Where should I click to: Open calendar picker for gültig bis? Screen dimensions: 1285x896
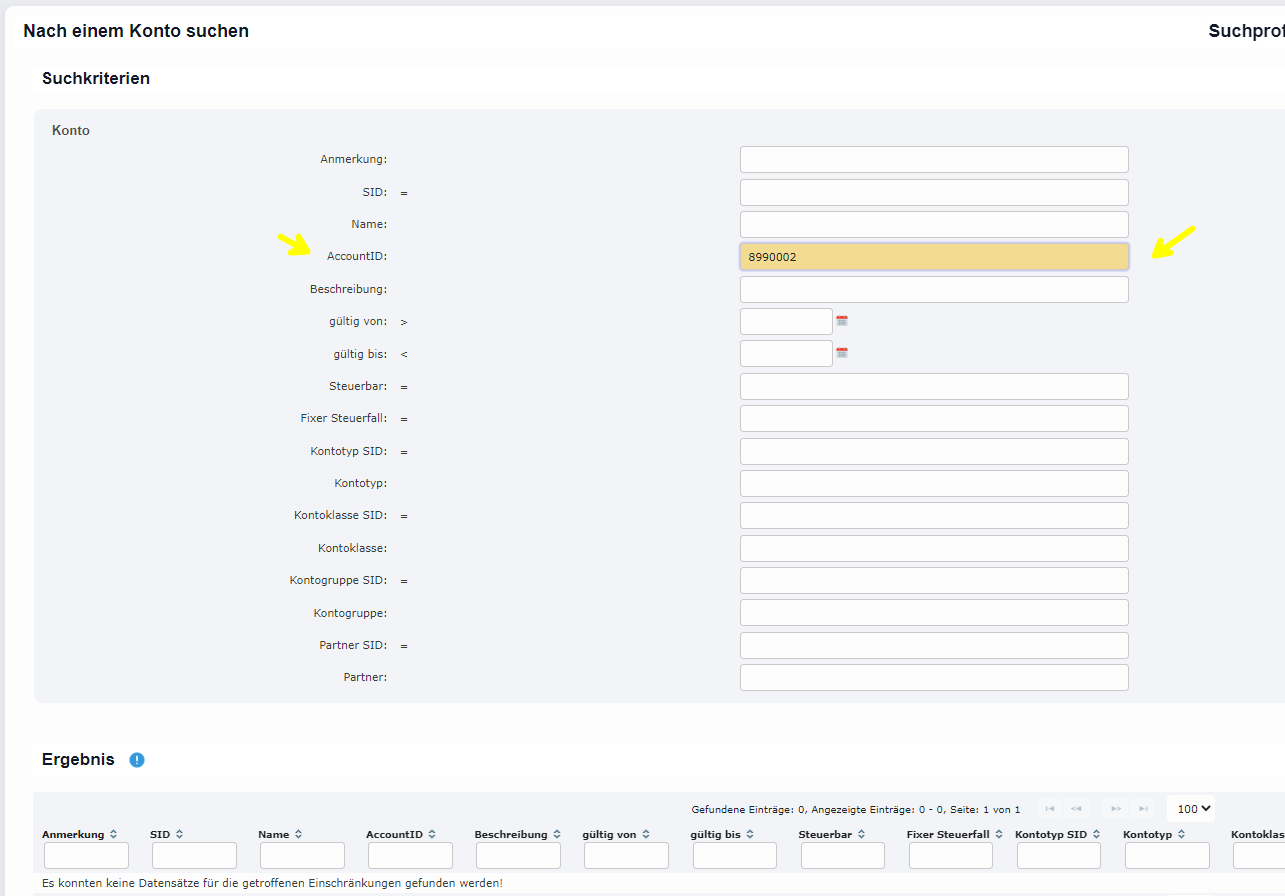tap(842, 353)
